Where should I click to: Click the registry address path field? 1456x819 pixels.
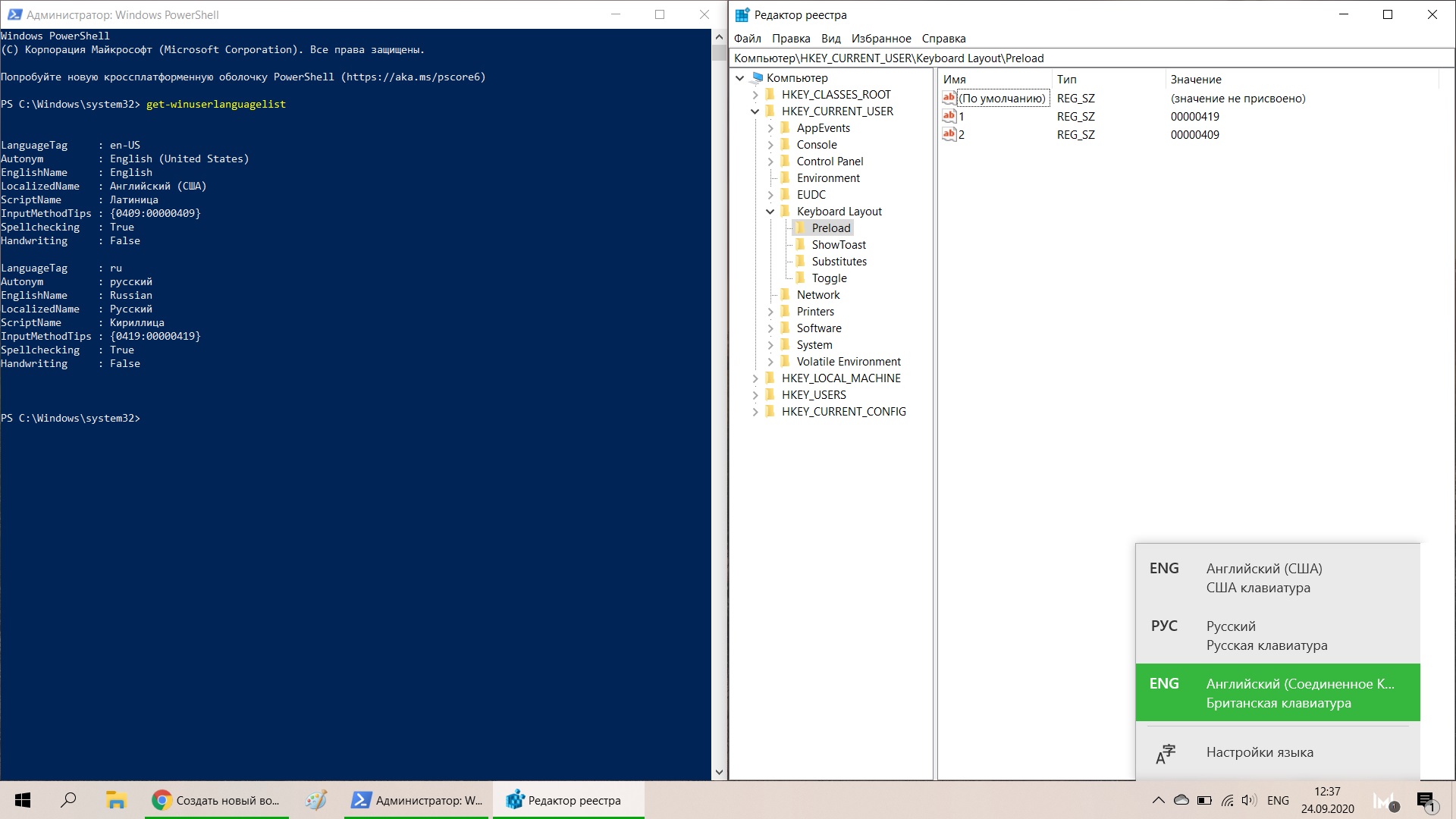coord(1092,58)
